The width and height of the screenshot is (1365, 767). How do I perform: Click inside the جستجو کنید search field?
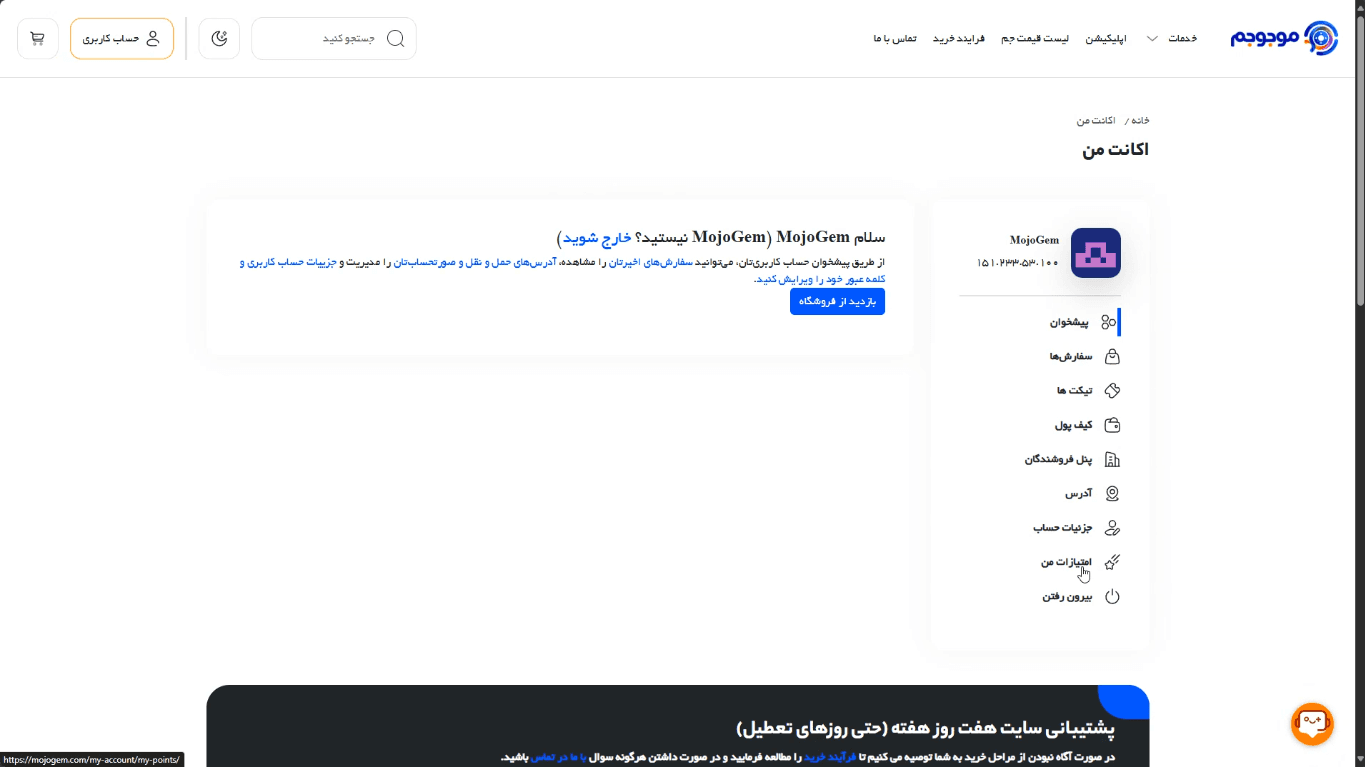[330, 38]
